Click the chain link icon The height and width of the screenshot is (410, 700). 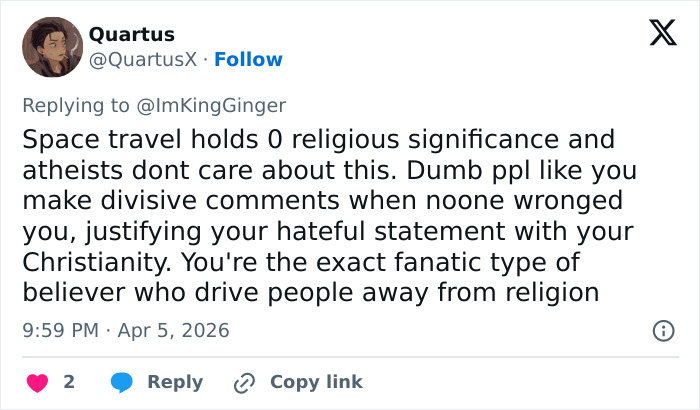click(x=245, y=382)
